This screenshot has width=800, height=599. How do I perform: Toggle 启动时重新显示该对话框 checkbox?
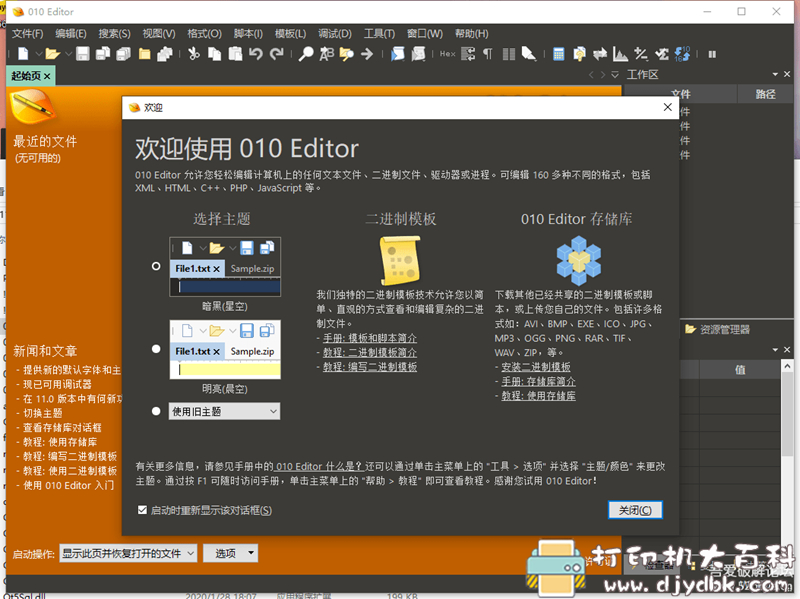pos(142,510)
